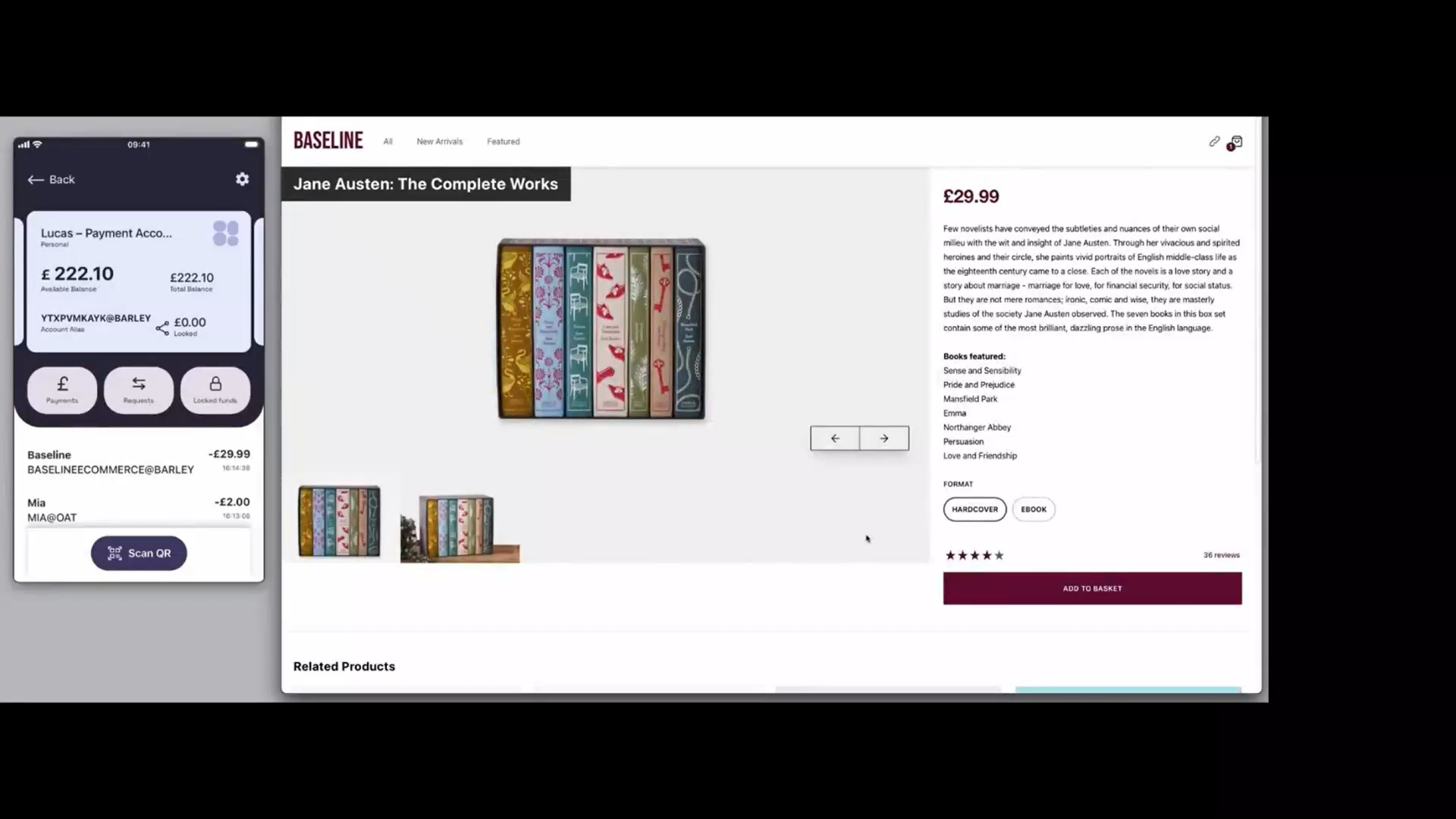Open the Featured navigation item
This screenshot has height=819, width=1456.
(x=503, y=142)
